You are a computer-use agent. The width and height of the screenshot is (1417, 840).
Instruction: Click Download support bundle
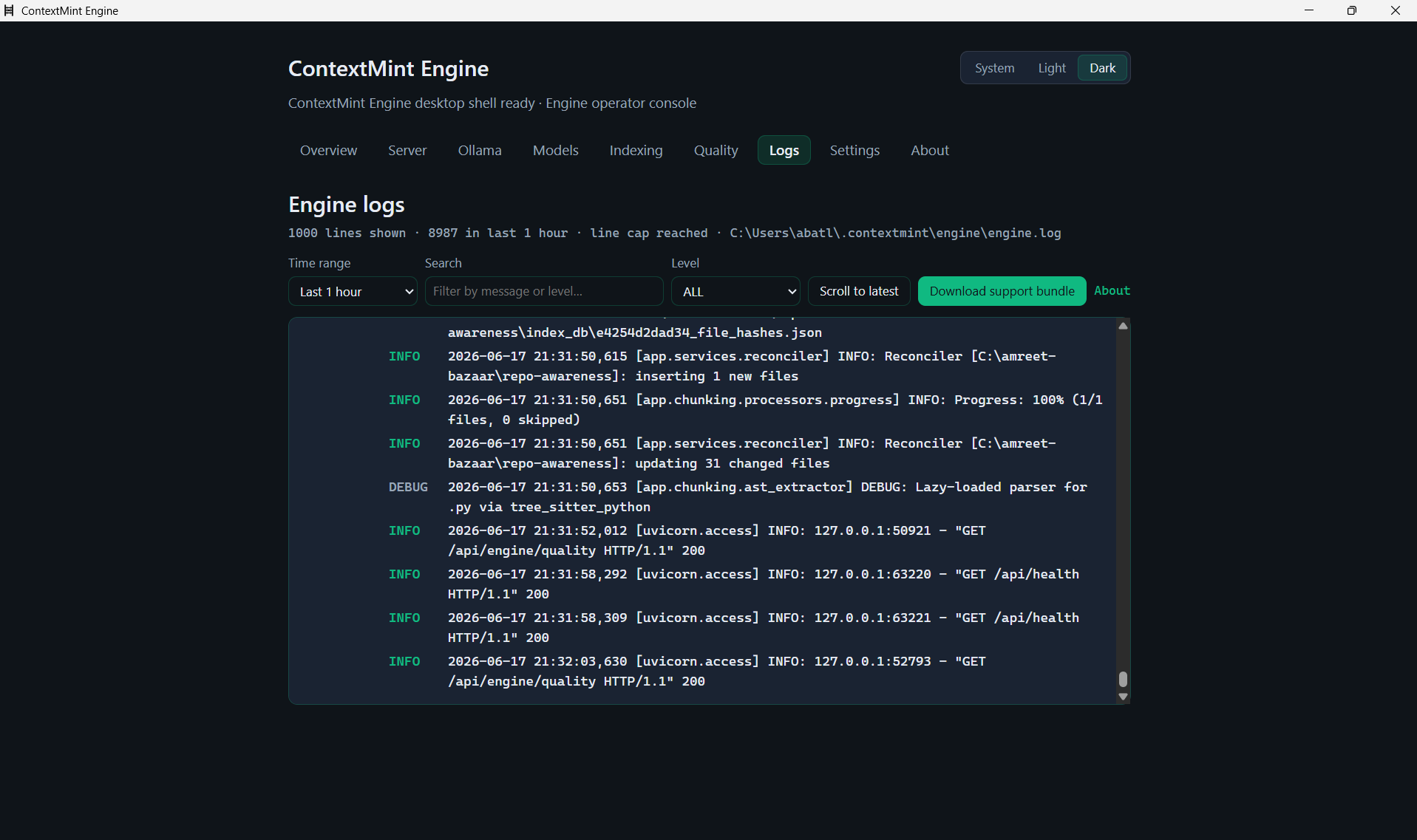tap(1002, 291)
